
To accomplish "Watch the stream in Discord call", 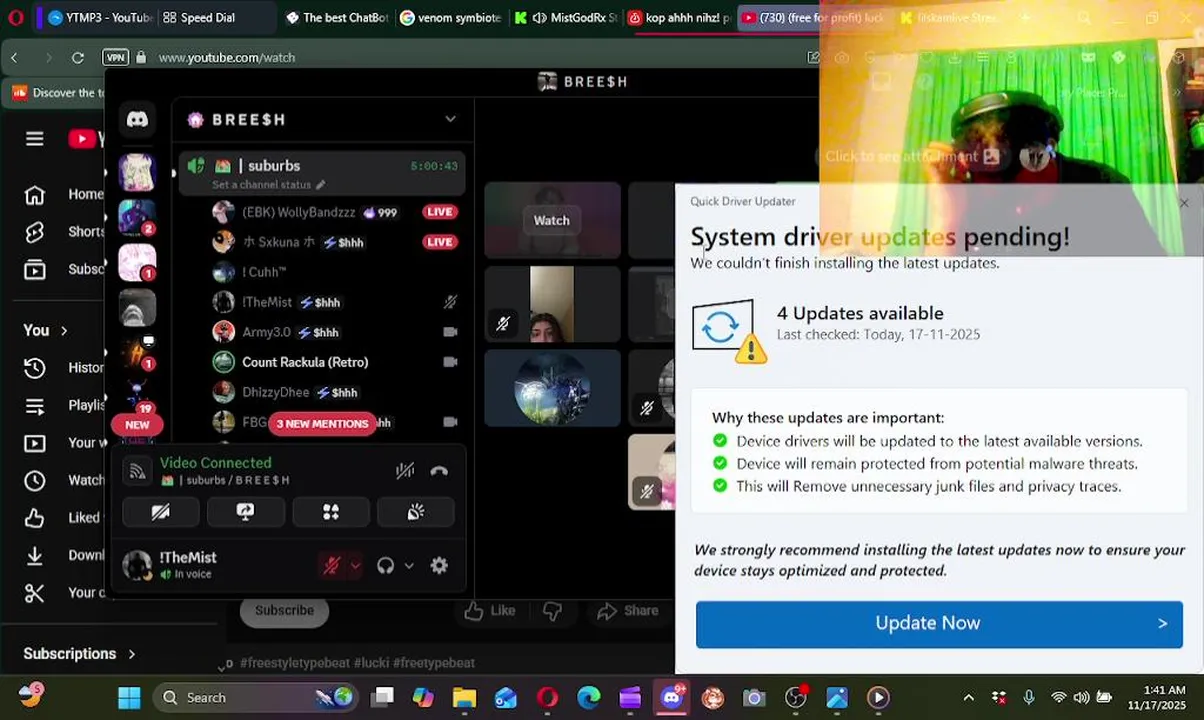I will [551, 220].
